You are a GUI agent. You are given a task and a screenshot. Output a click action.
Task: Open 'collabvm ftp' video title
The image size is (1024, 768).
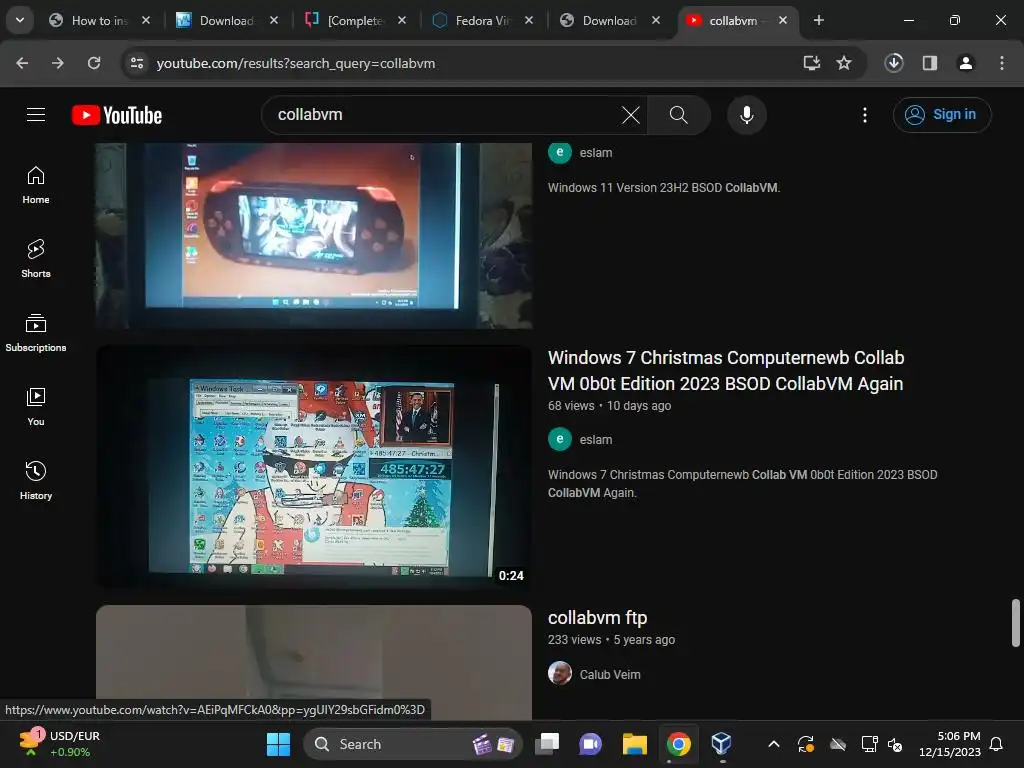point(598,618)
